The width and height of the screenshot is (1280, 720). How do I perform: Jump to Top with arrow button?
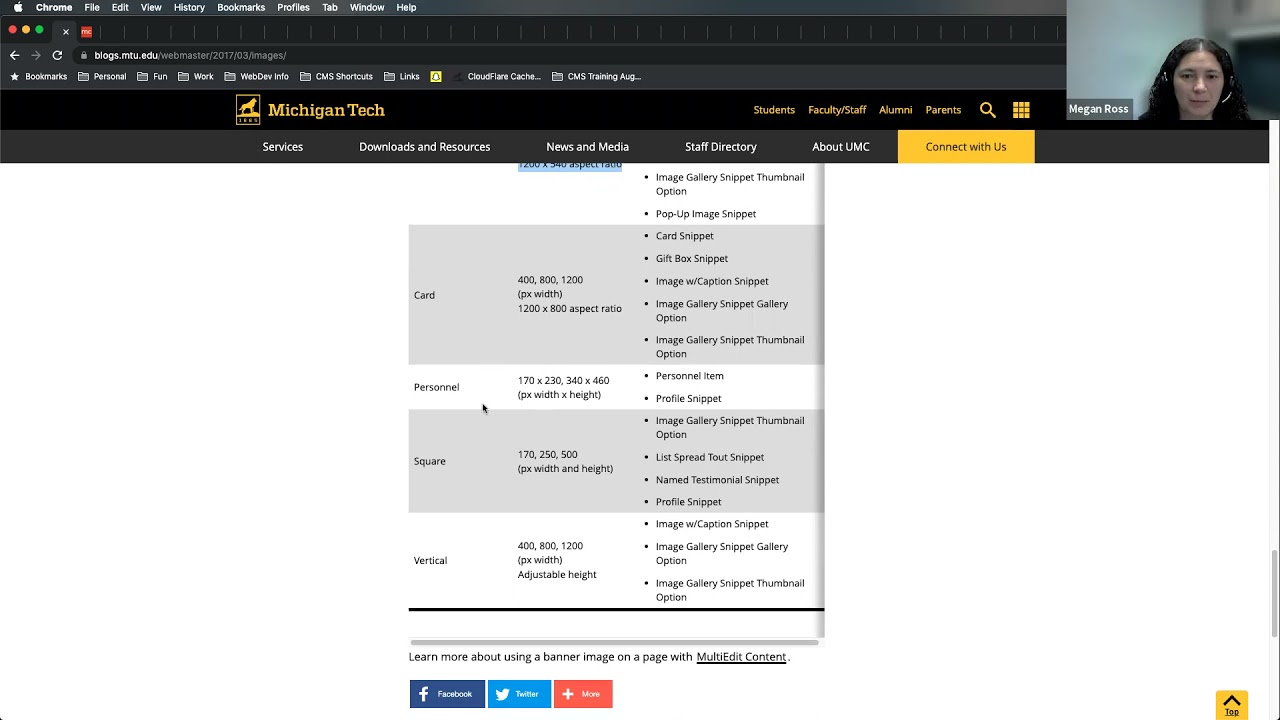pos(1231,705)
